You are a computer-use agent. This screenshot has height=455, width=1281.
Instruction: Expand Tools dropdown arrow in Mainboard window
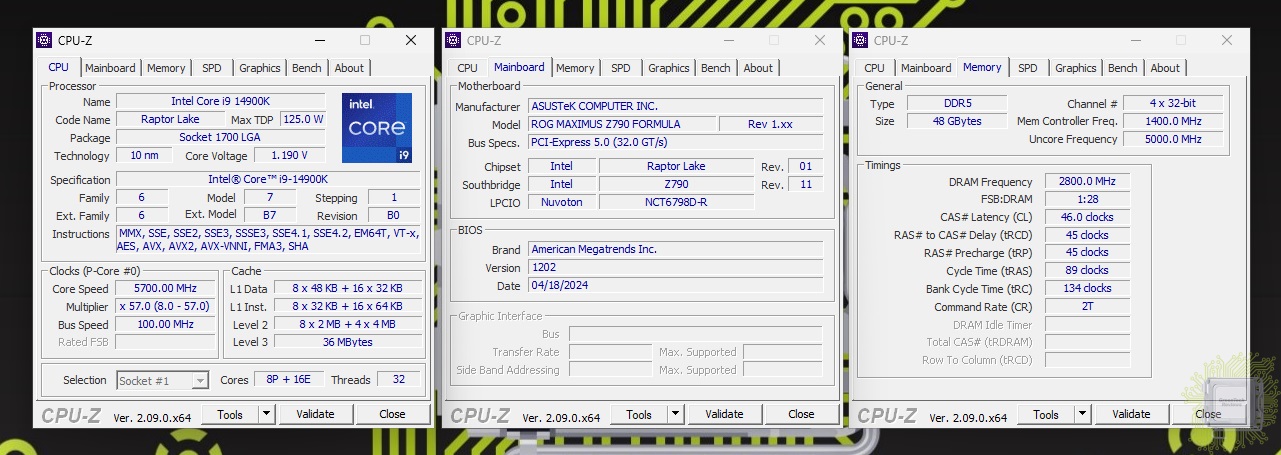click(x=675, y=414)
